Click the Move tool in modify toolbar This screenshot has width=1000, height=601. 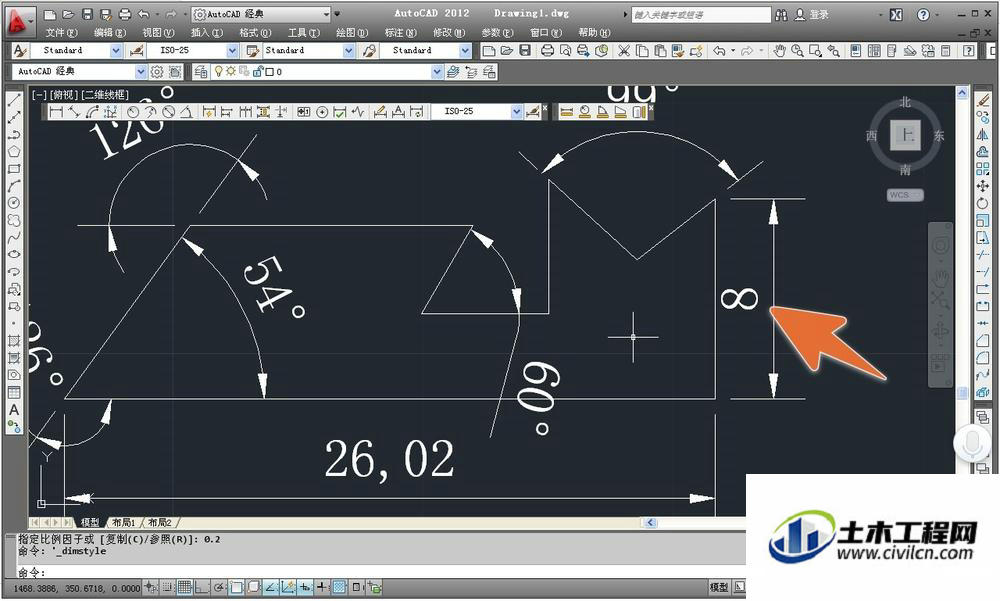pyautogui.click(x=983, y=186)
